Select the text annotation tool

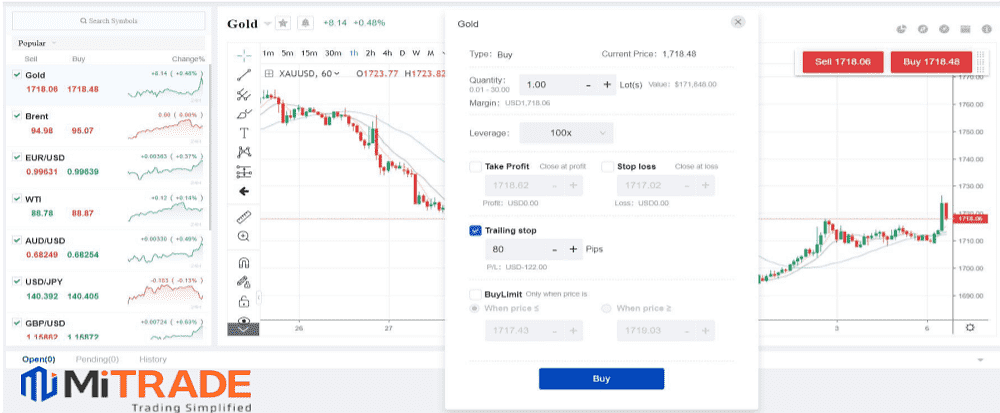[x=244, y=133]
